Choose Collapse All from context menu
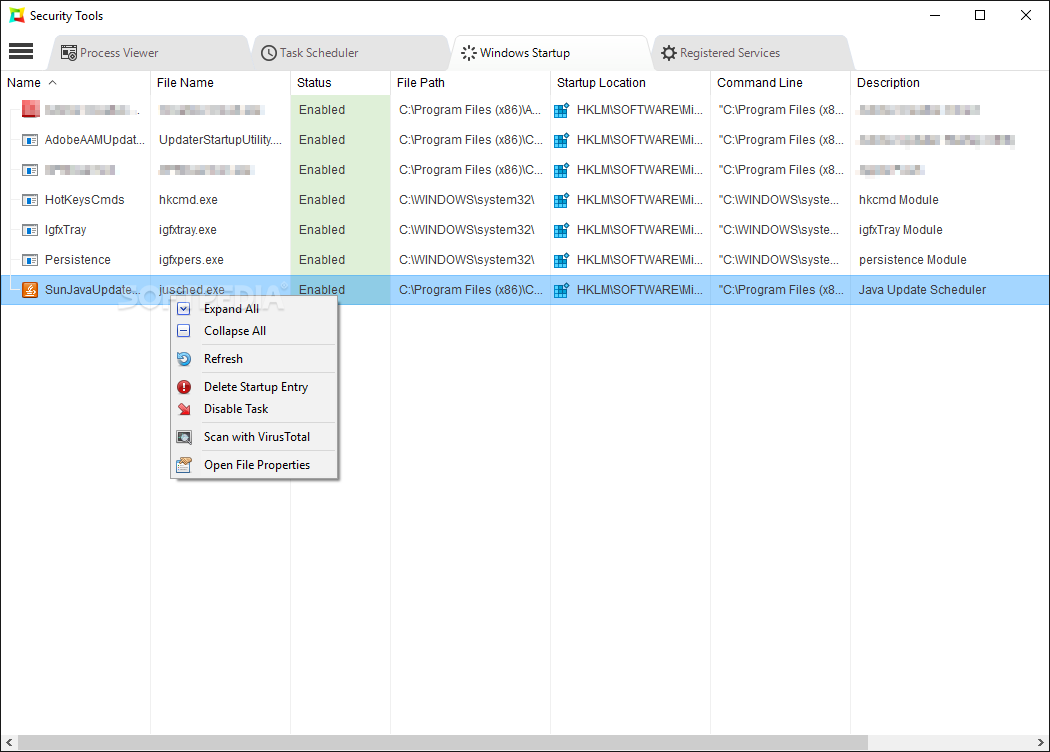The image size is (1050, 752). tap(254, 331)
